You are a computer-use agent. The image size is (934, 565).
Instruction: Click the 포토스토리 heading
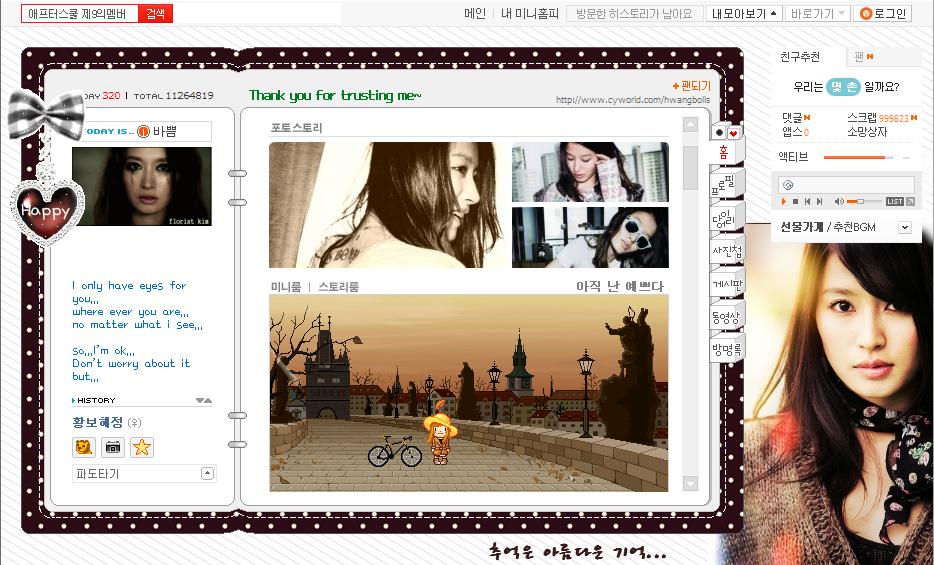click(297, 127)
